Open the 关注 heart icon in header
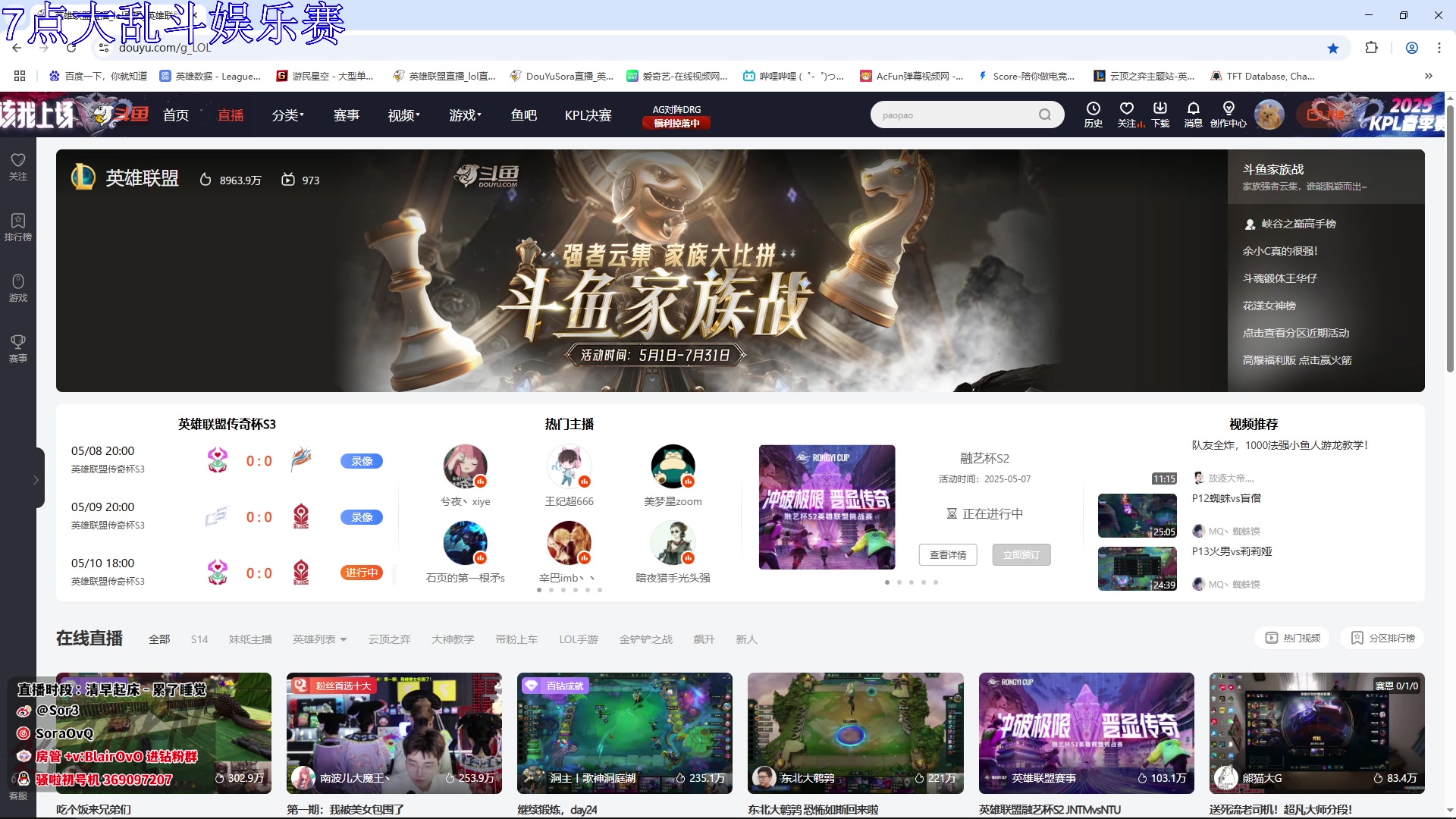 1127,114
